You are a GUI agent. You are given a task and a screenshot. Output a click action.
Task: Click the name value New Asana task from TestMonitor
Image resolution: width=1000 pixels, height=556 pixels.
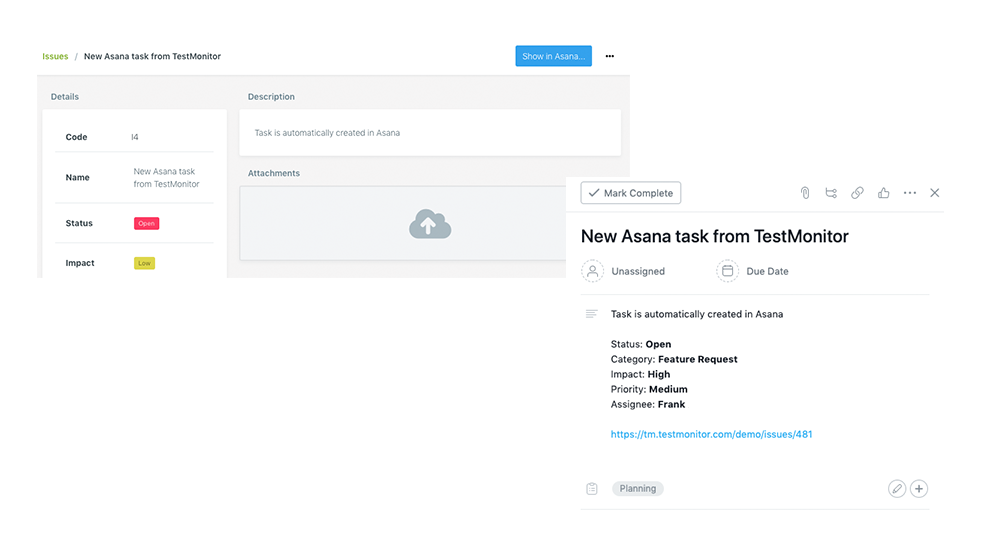pyautogui.click(x=166, y=177)
